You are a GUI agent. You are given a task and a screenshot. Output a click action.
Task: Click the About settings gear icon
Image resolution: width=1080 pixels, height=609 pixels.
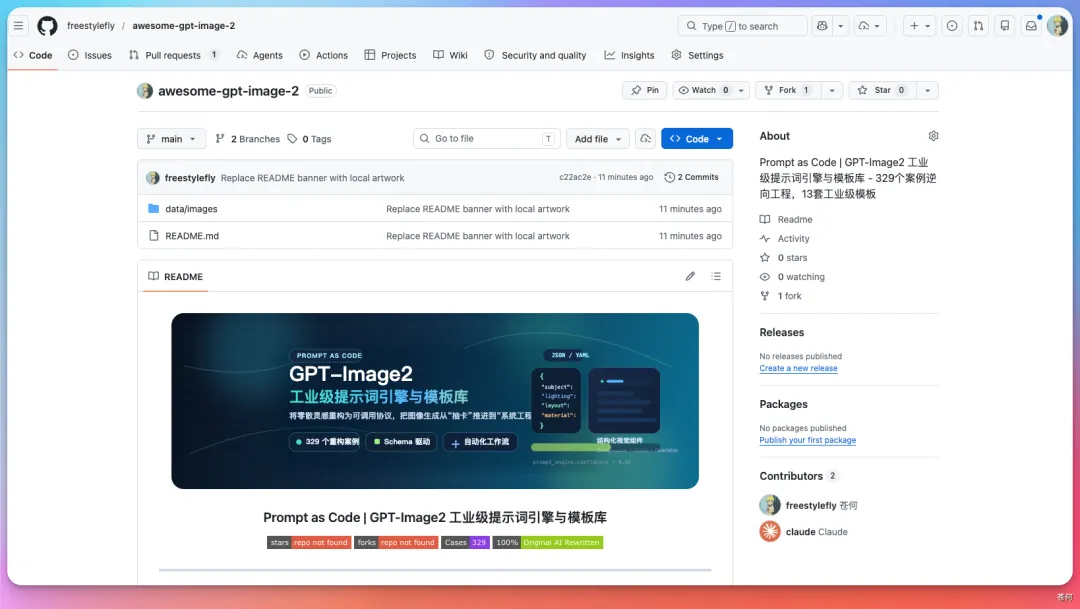pos(933,136)
